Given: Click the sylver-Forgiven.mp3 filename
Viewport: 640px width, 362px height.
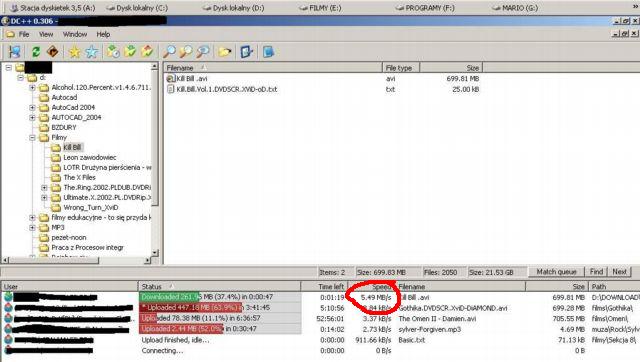Looking at the screenshot, I should 429,329.
